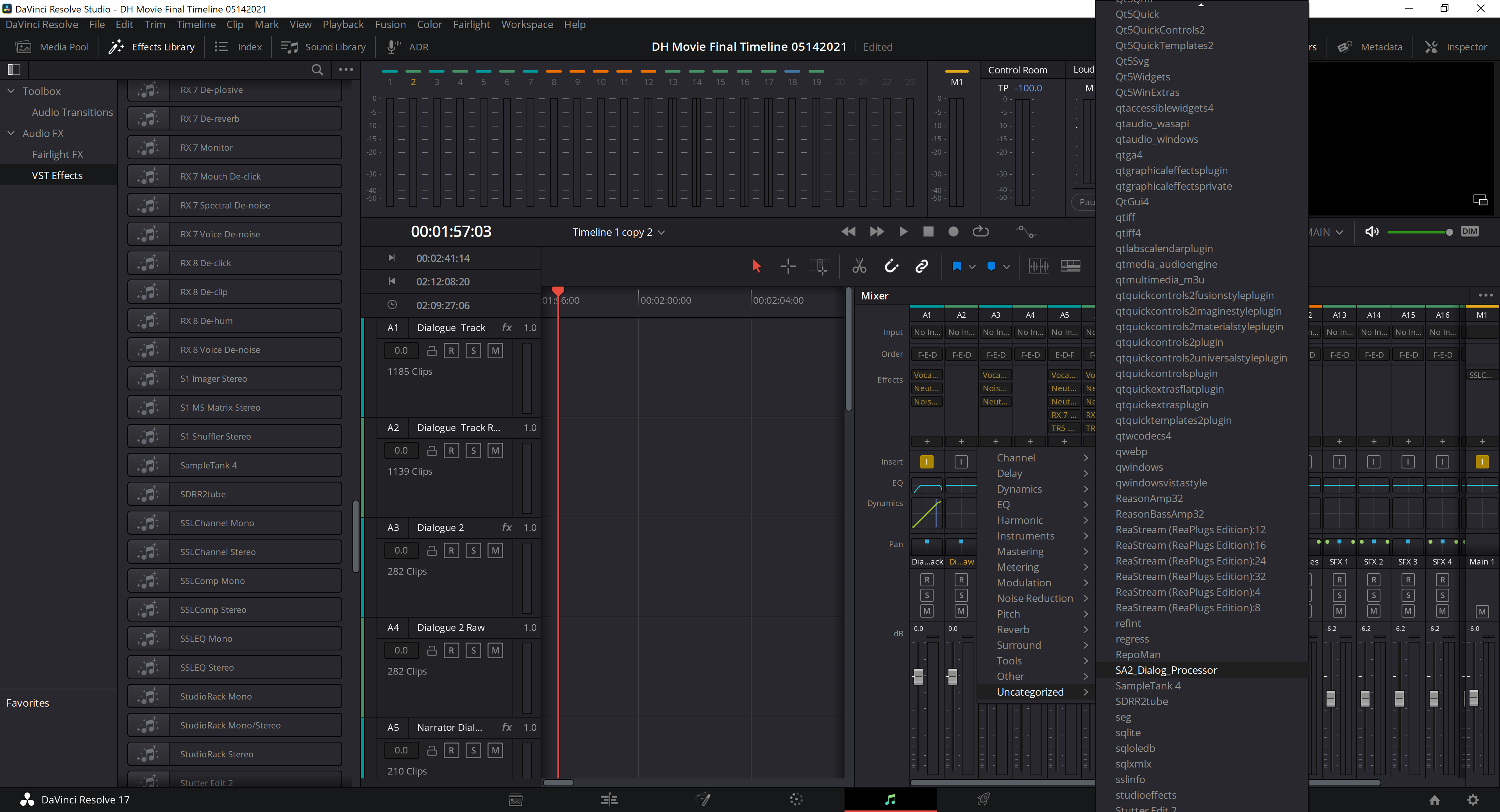This screenshot has width=1500, height=812.
Task: Select the range selection crosshair tool
Action: point(788,266)
